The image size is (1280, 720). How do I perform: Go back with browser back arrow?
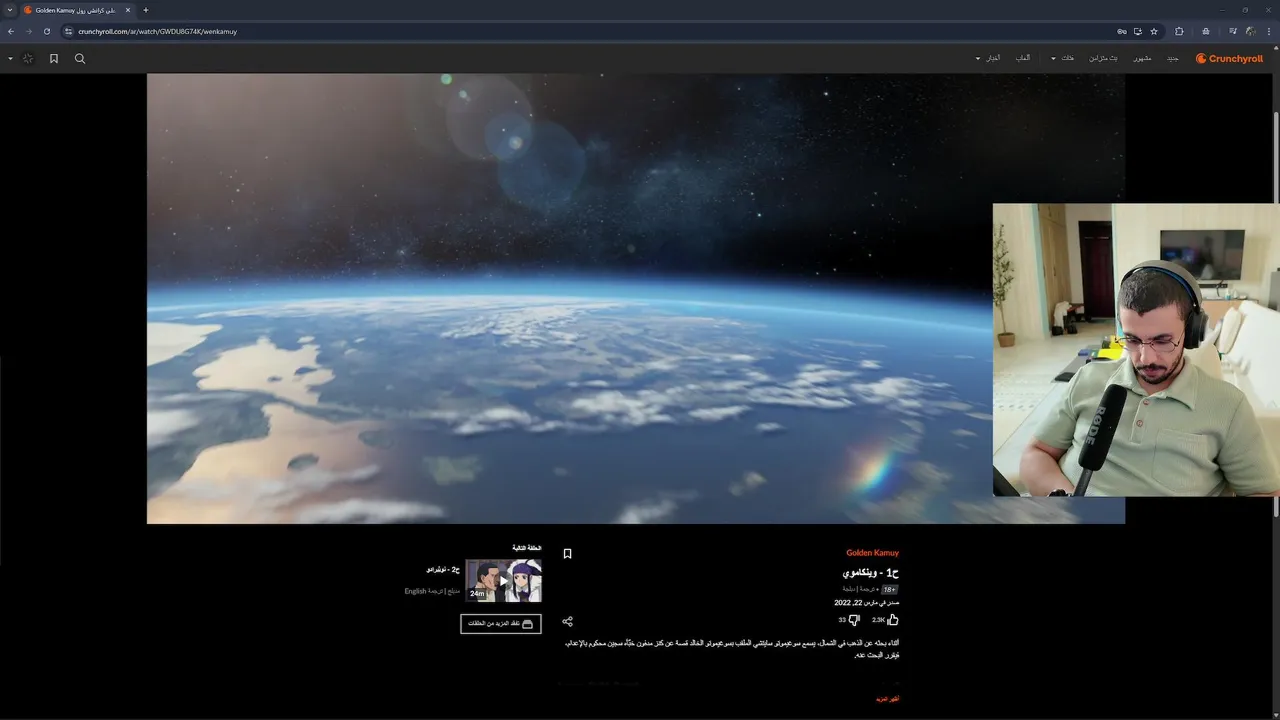pos(11,31)
